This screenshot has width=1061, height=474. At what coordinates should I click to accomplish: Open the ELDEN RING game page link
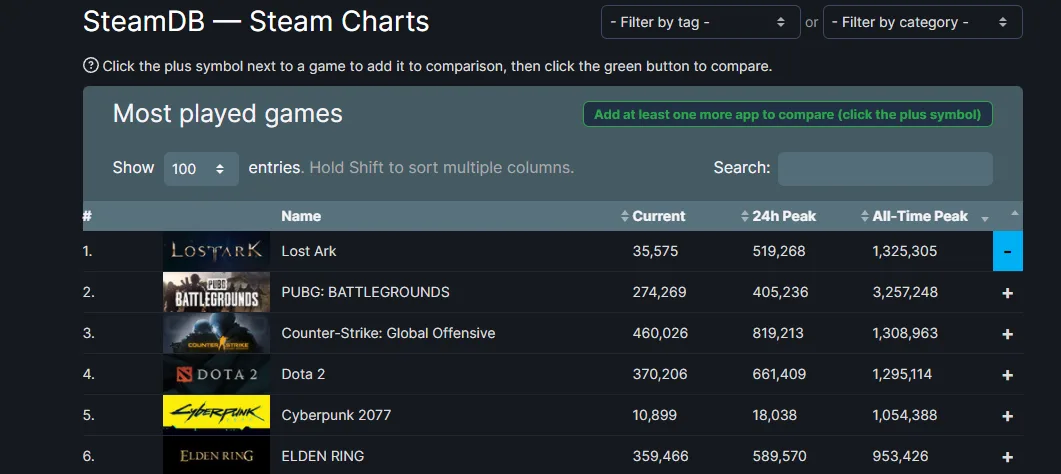(x=322, y=456)
